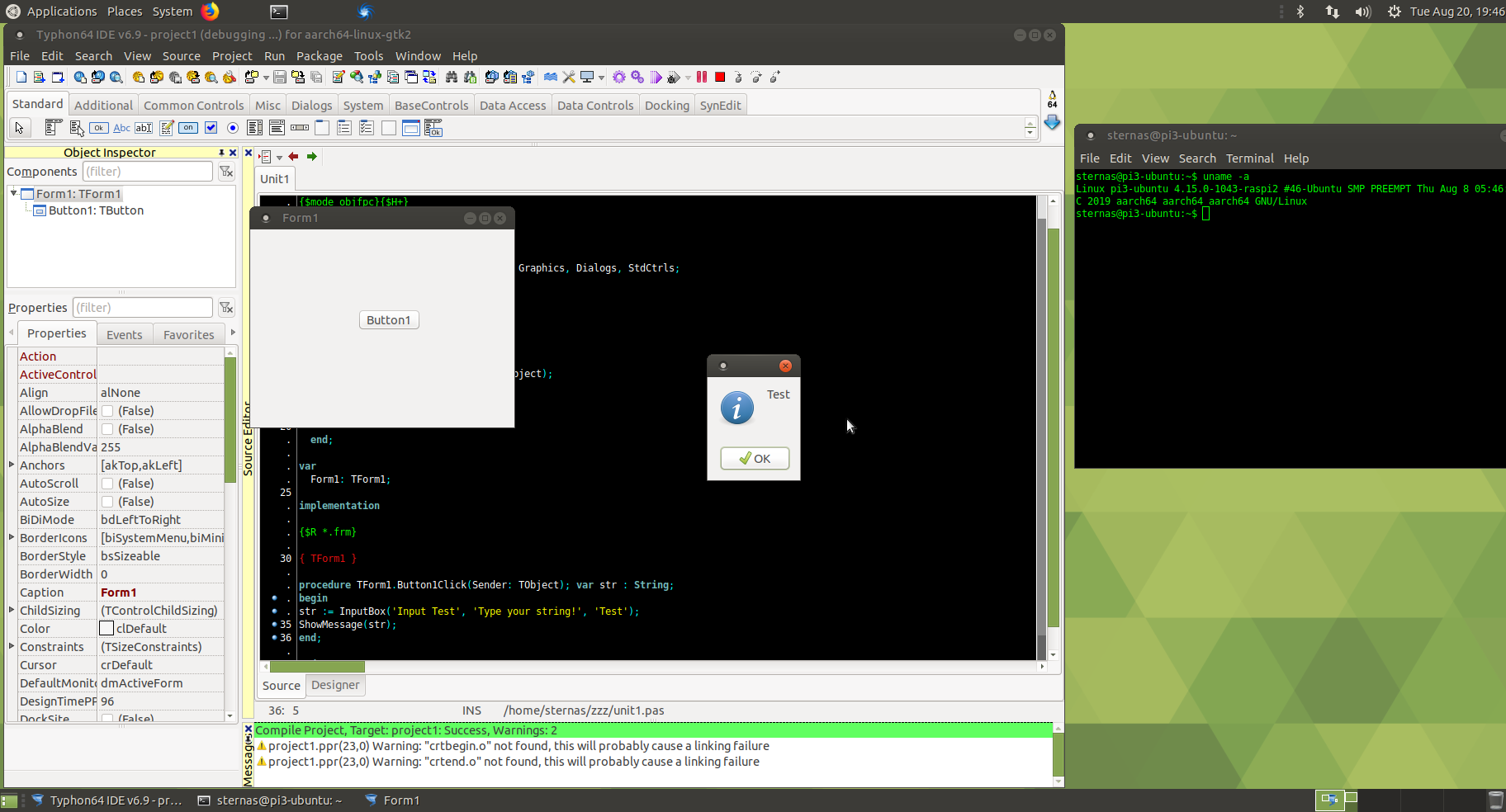This screenshot has width=1506, height=812.
Task: Select the TEdit component icon
Action: tap(144, 128)
